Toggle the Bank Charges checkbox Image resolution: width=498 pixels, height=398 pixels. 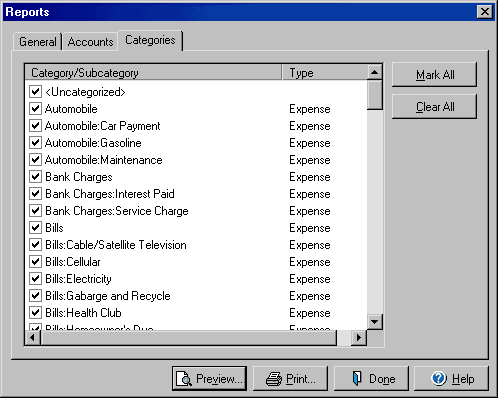35,176
